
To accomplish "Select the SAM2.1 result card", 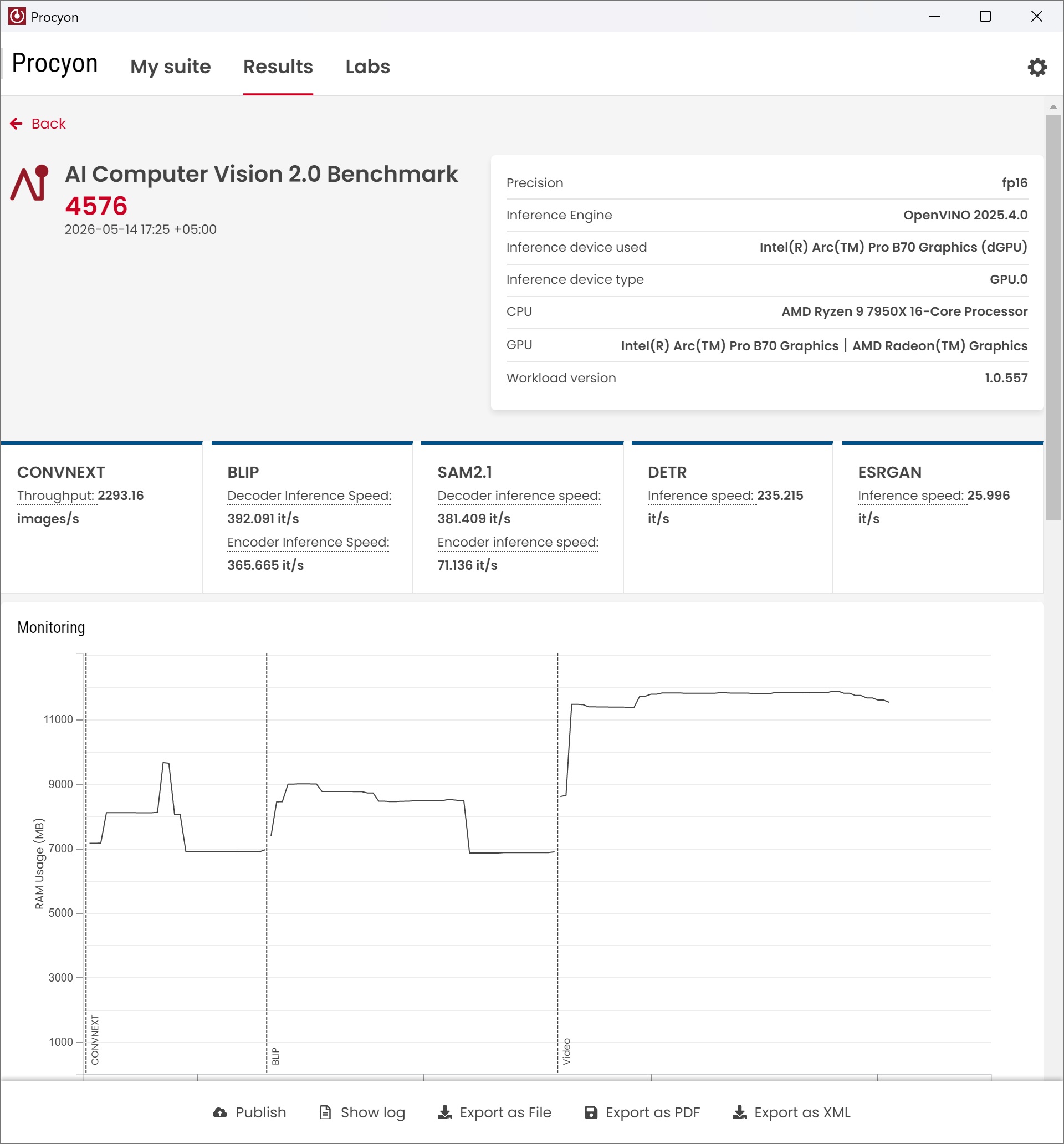I will [x=522, y=517].
